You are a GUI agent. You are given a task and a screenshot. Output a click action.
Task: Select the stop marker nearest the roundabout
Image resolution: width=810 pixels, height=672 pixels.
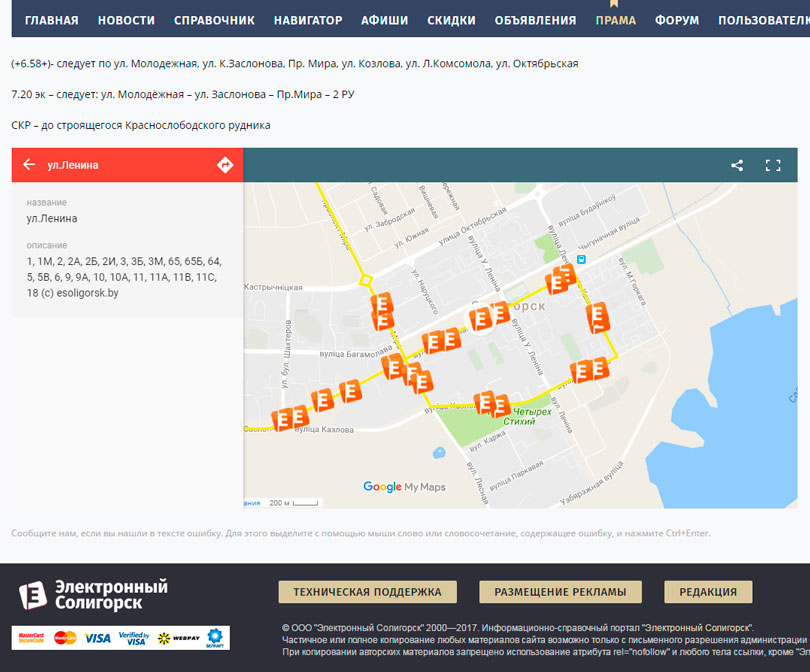pyautogui.click(x=381, y=304)
